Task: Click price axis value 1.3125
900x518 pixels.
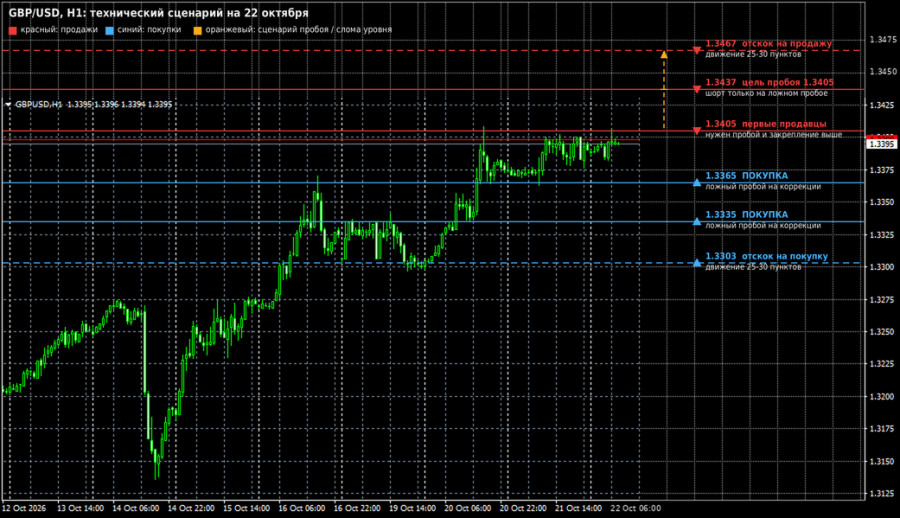Action: [x=882, y=494]
